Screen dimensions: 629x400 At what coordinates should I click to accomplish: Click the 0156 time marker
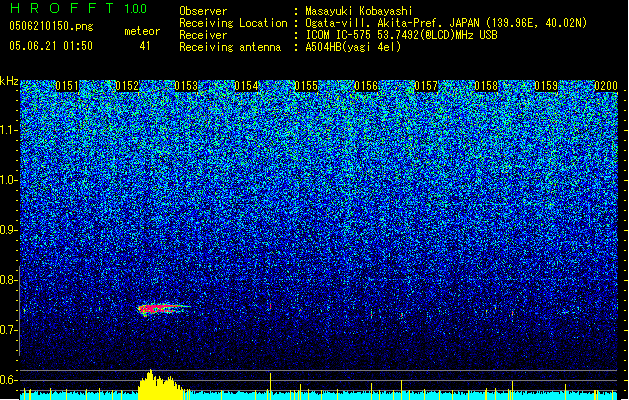[x=366, y=86]
